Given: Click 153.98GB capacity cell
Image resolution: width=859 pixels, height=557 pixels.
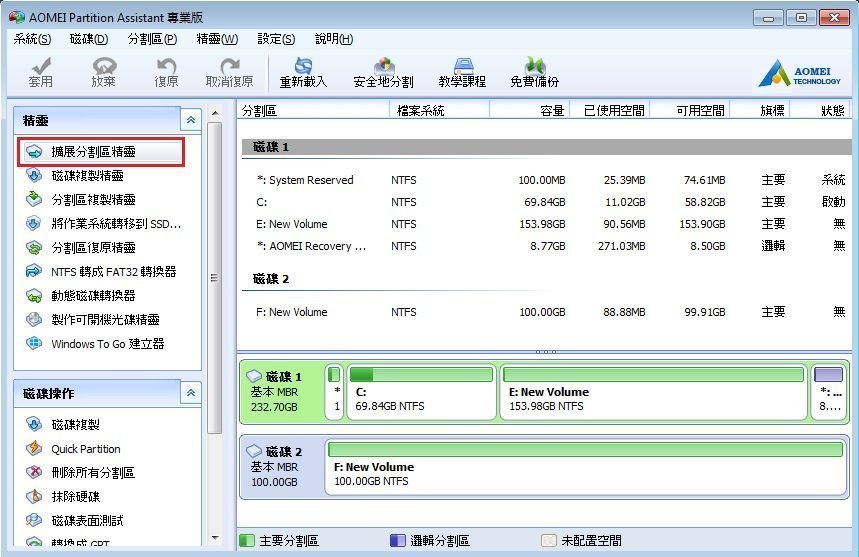Looking at the screenshot, I should click(542, 224).
